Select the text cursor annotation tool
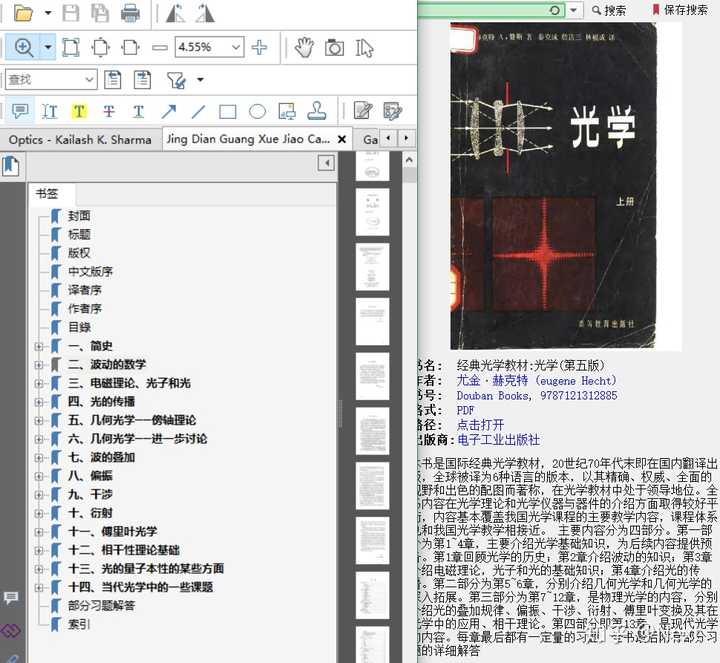Screen dimensions: 720x663 [50, 111]
